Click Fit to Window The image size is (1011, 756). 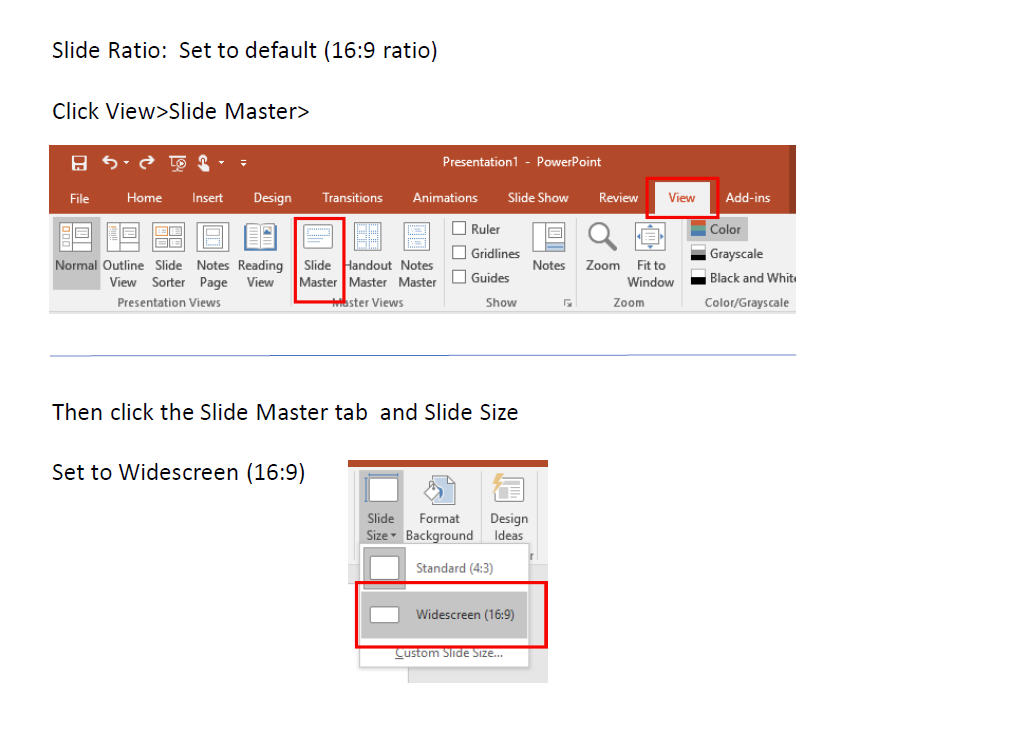650,255
